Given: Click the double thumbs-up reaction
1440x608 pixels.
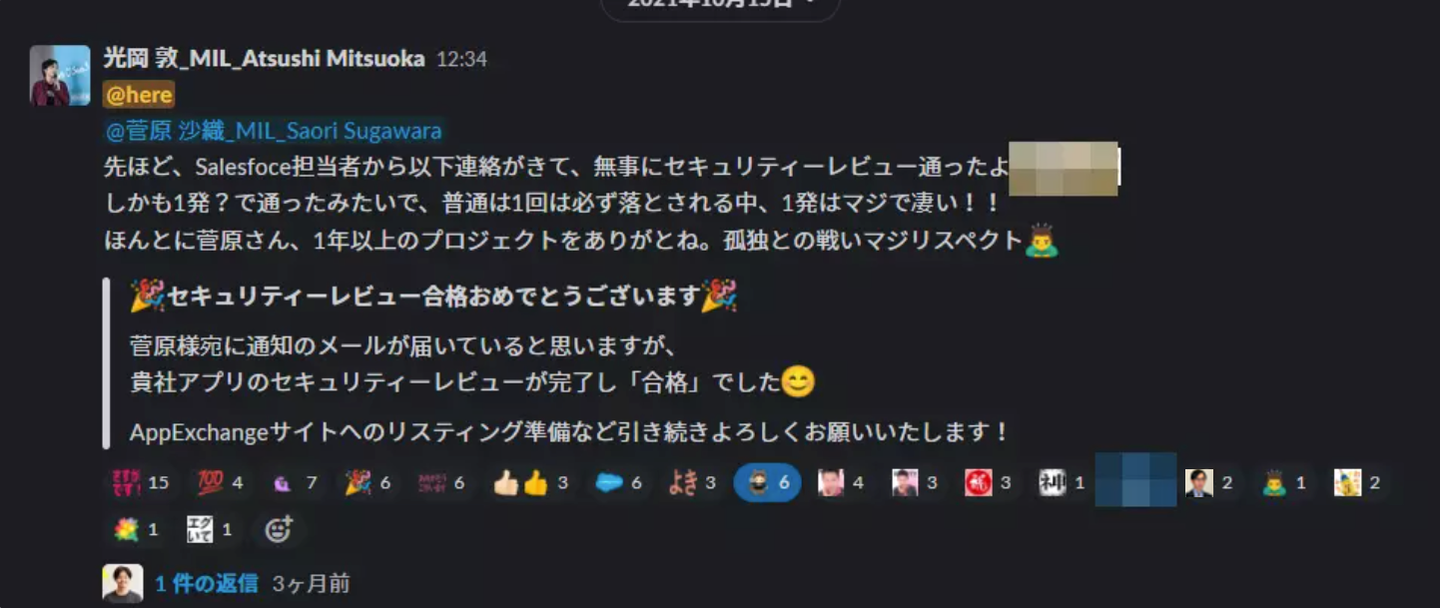Looking at the screenshot, I should click(x=531, y=483).
